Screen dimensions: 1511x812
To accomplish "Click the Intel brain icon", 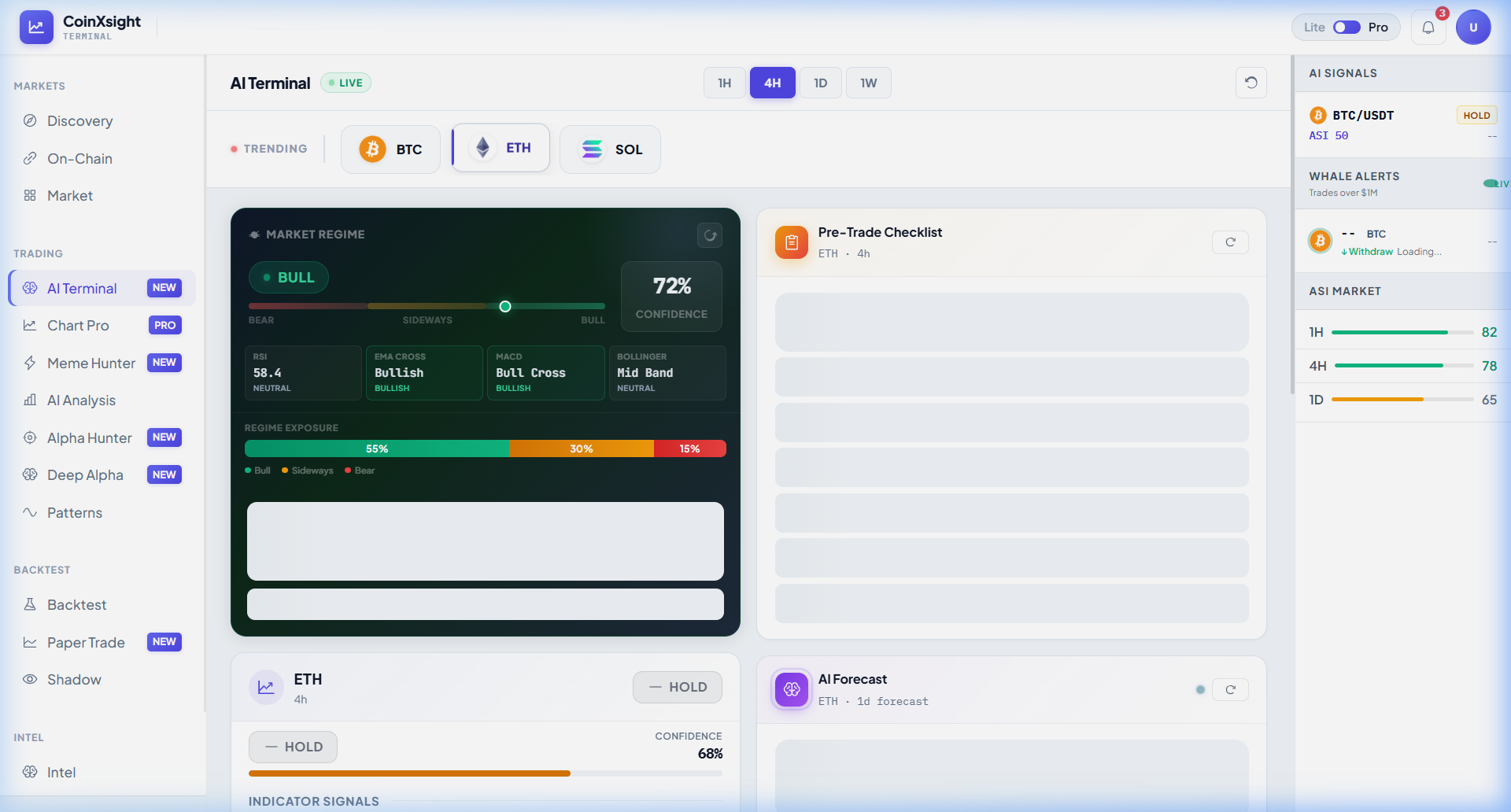I will coord(30,772).
